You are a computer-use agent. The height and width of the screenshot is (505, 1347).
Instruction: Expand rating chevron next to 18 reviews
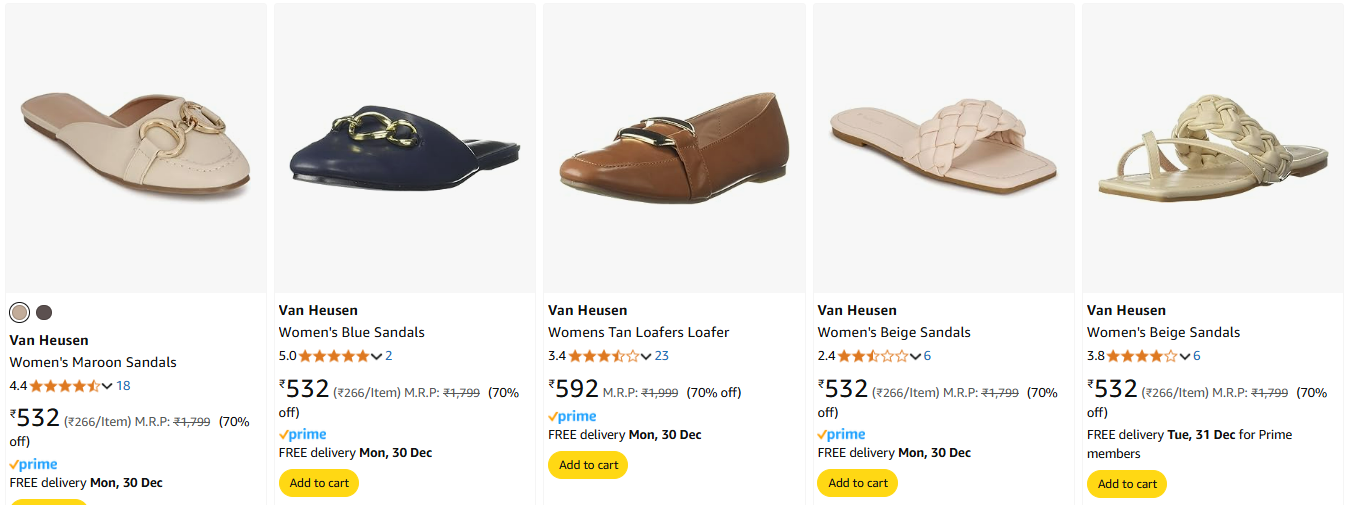pos(107,386)
